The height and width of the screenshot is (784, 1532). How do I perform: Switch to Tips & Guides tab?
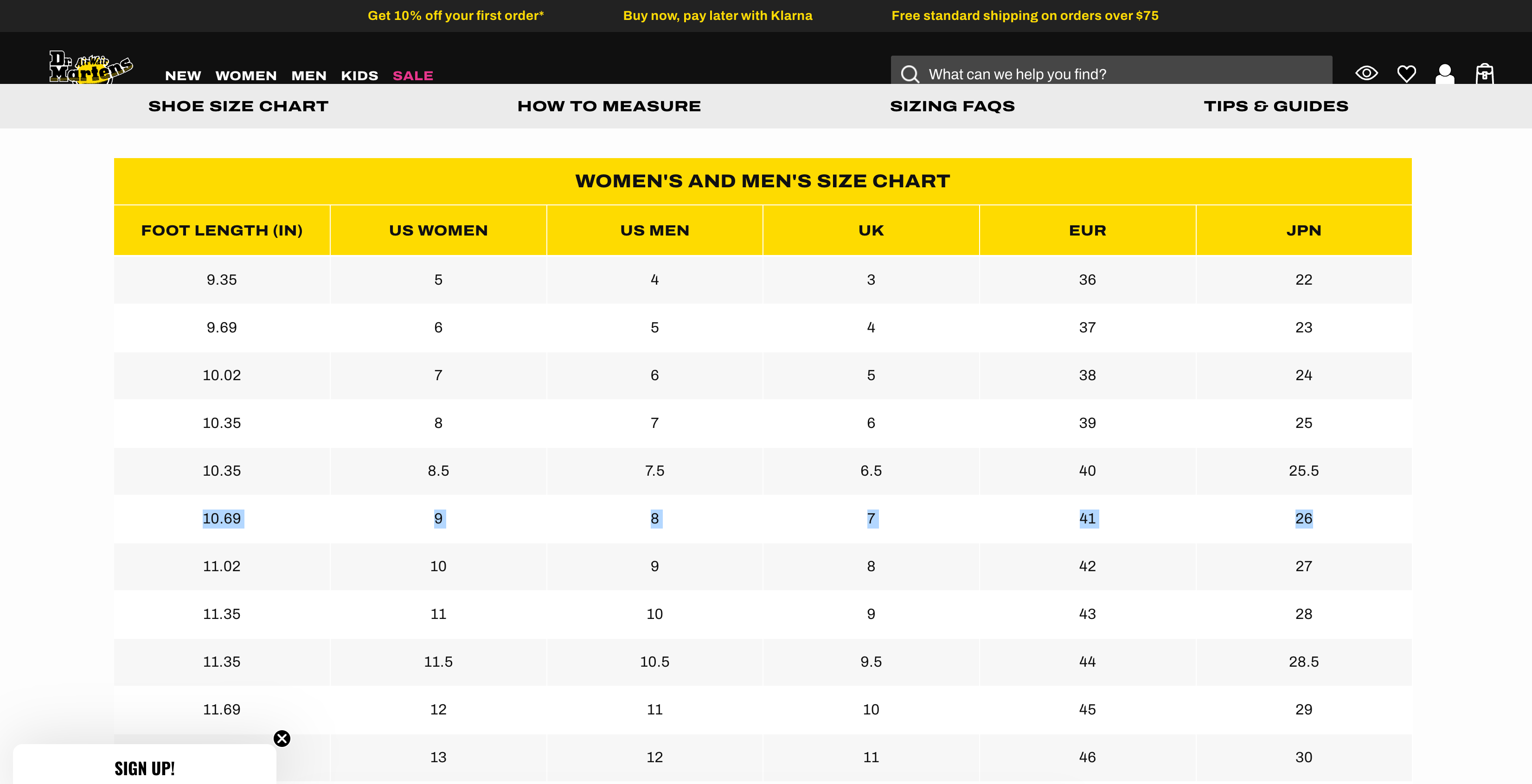[x=1276, y=106]
